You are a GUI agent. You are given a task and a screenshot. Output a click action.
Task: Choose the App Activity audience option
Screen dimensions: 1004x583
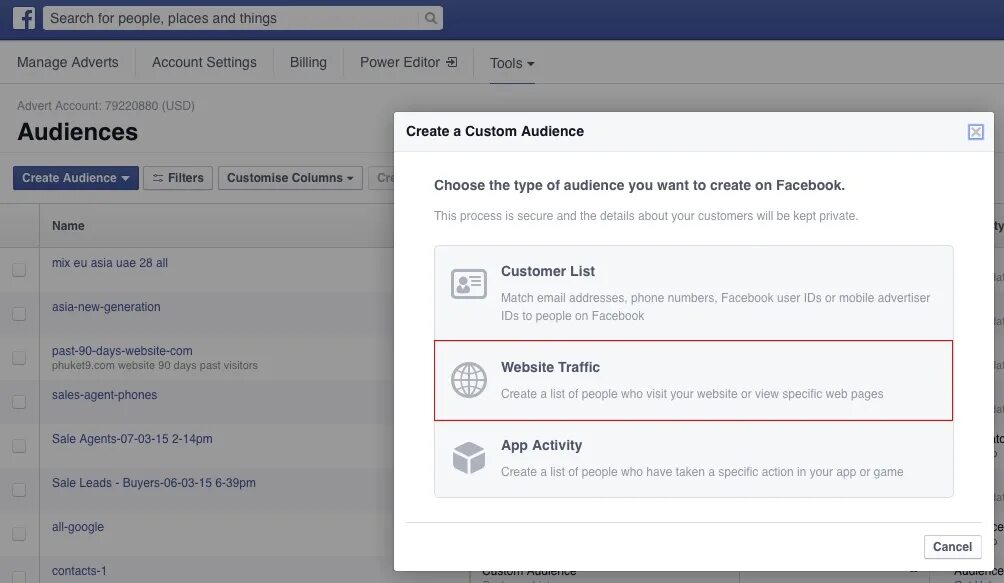(x=693, y=459)
